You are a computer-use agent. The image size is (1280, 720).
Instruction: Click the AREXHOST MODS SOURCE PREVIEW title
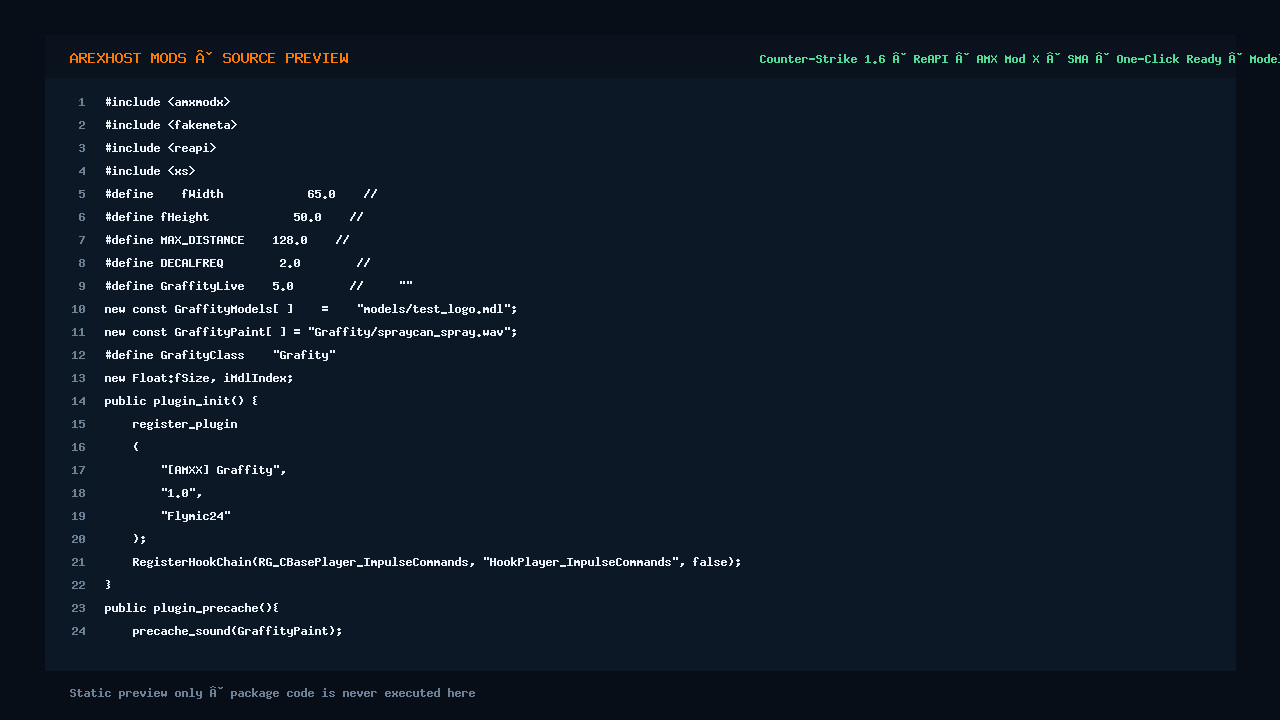point(209,58)
